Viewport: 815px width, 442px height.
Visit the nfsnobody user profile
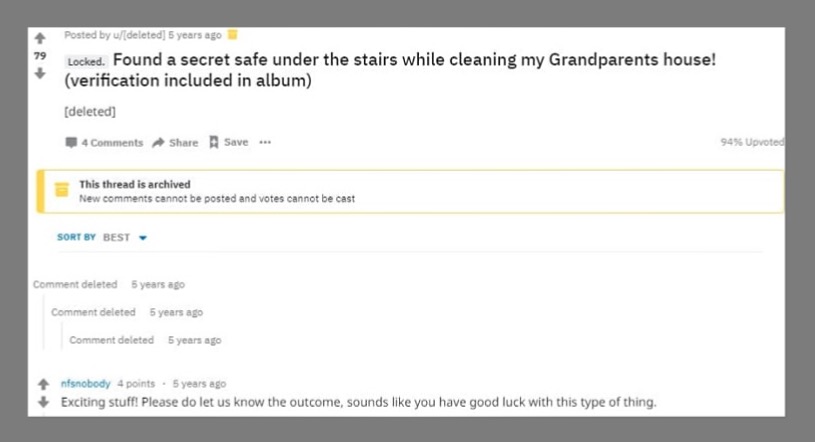point(86,384)
